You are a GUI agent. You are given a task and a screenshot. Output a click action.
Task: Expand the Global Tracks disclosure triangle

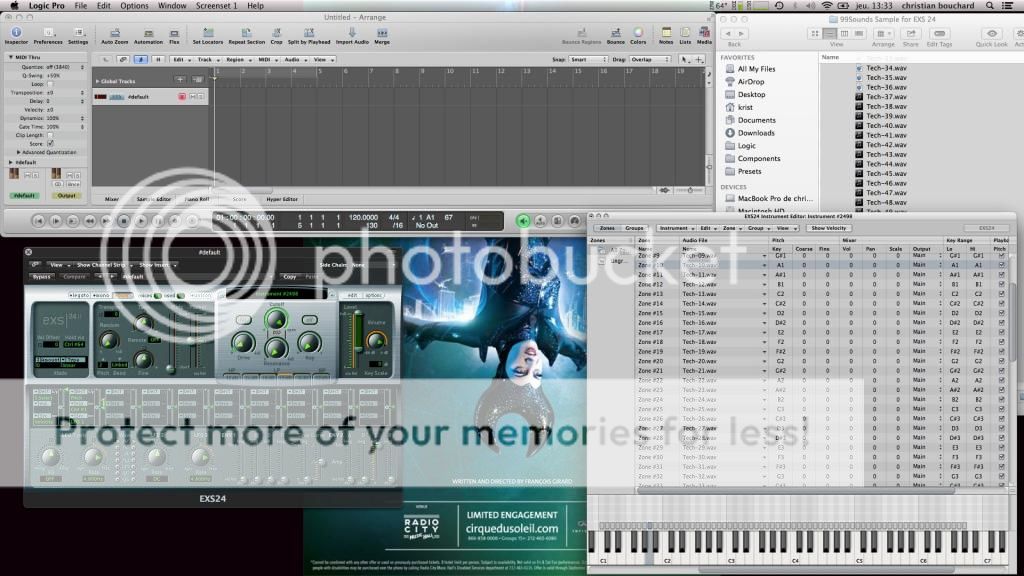(98, 81)
